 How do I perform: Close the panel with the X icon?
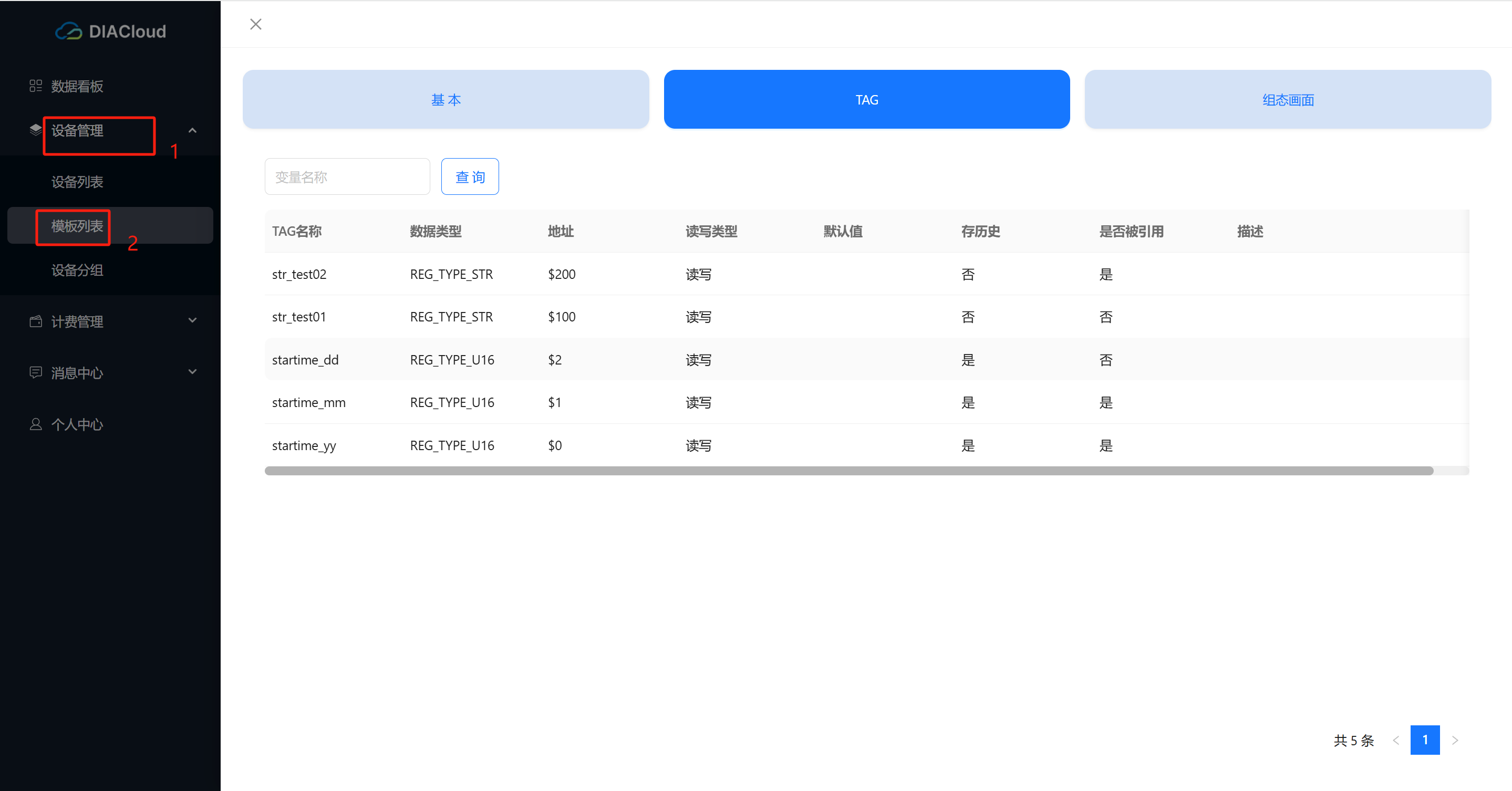point(256,24)
